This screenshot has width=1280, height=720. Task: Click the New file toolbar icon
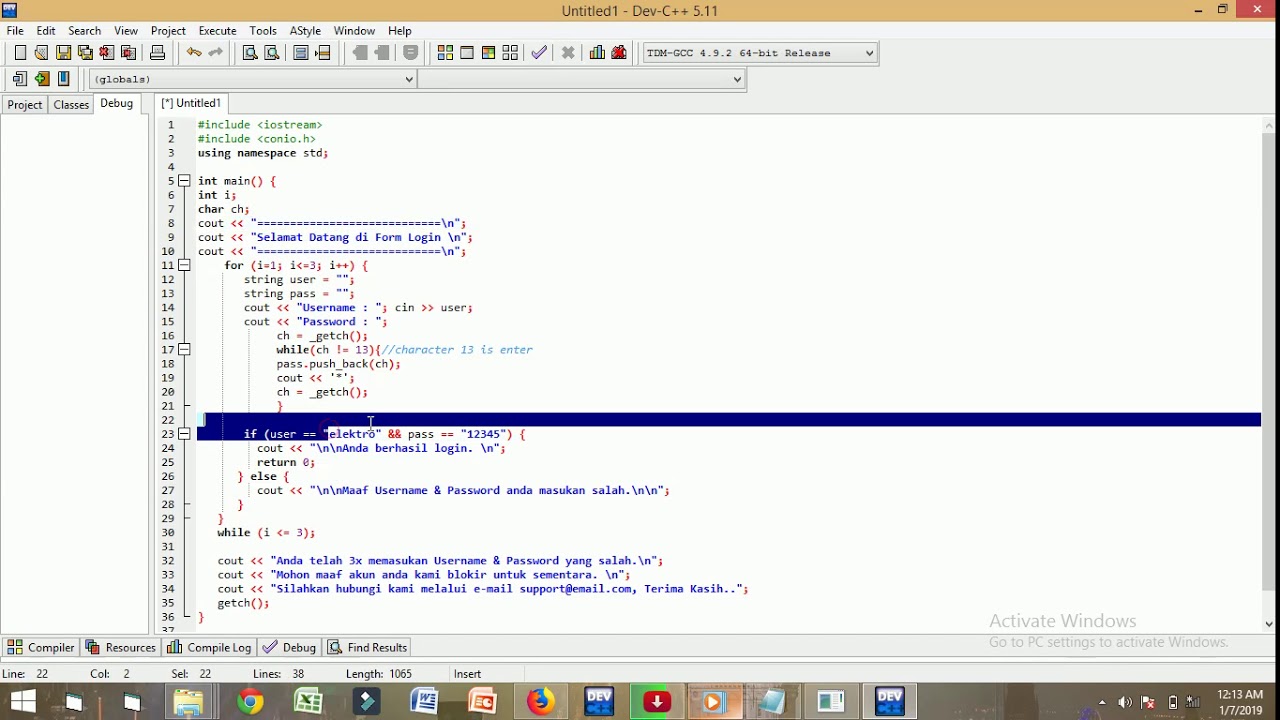(20, 53)
